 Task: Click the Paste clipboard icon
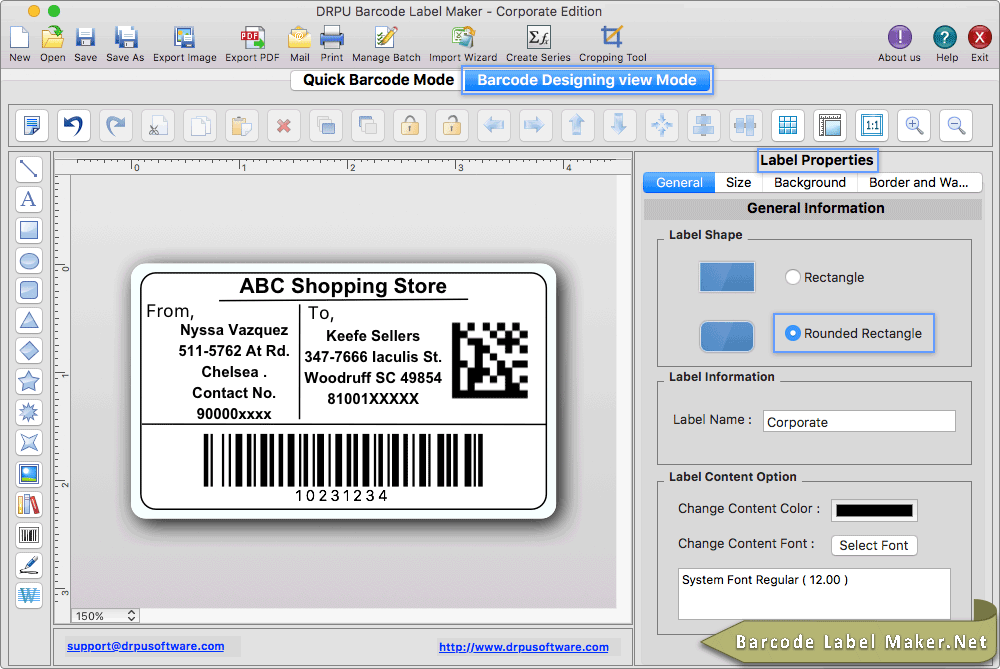pyautogui.click(x=242, y=125)
